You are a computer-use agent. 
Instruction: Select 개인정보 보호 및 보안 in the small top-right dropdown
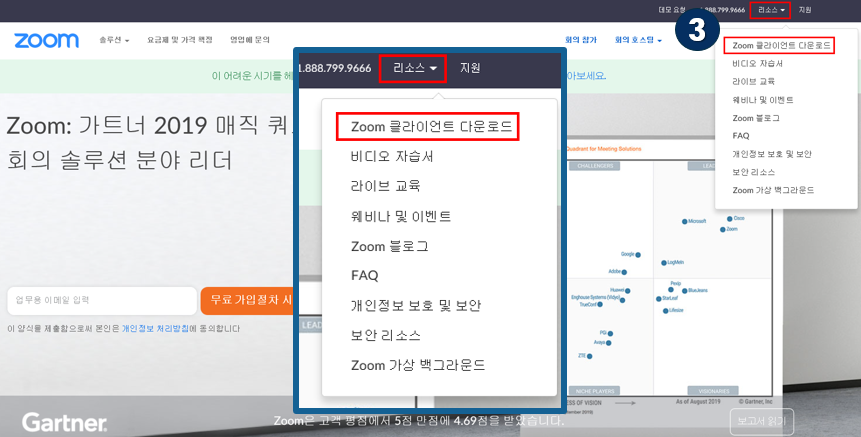coord(771,154)
